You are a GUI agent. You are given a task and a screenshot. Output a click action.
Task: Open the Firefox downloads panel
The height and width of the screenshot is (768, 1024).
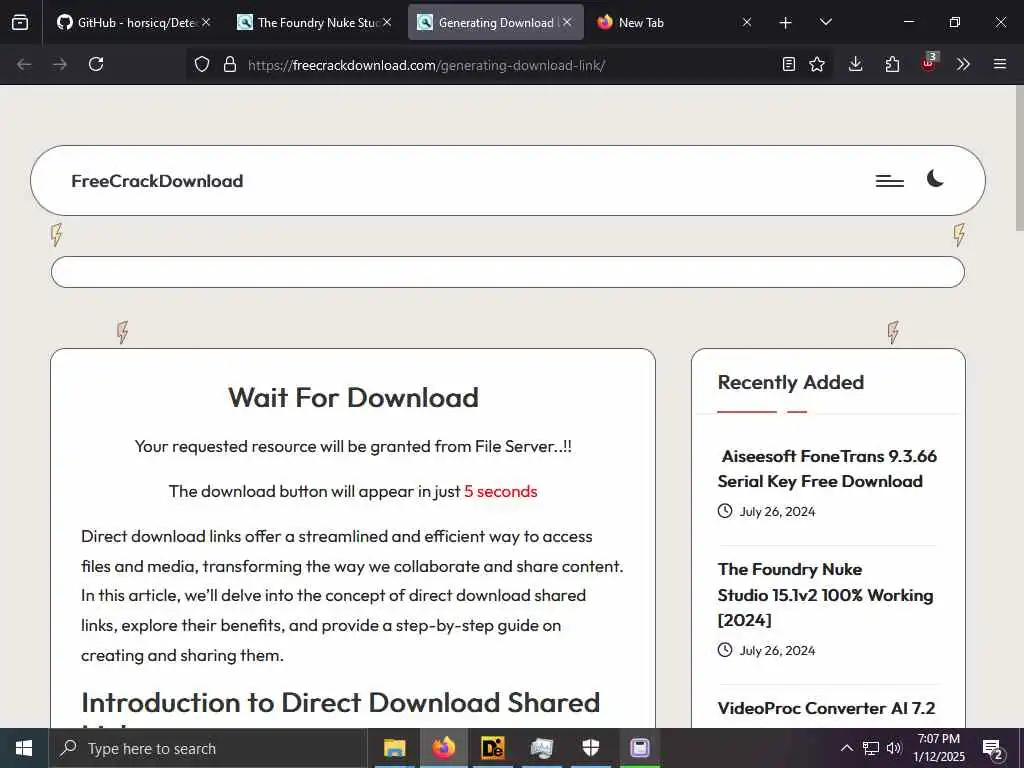856,64
